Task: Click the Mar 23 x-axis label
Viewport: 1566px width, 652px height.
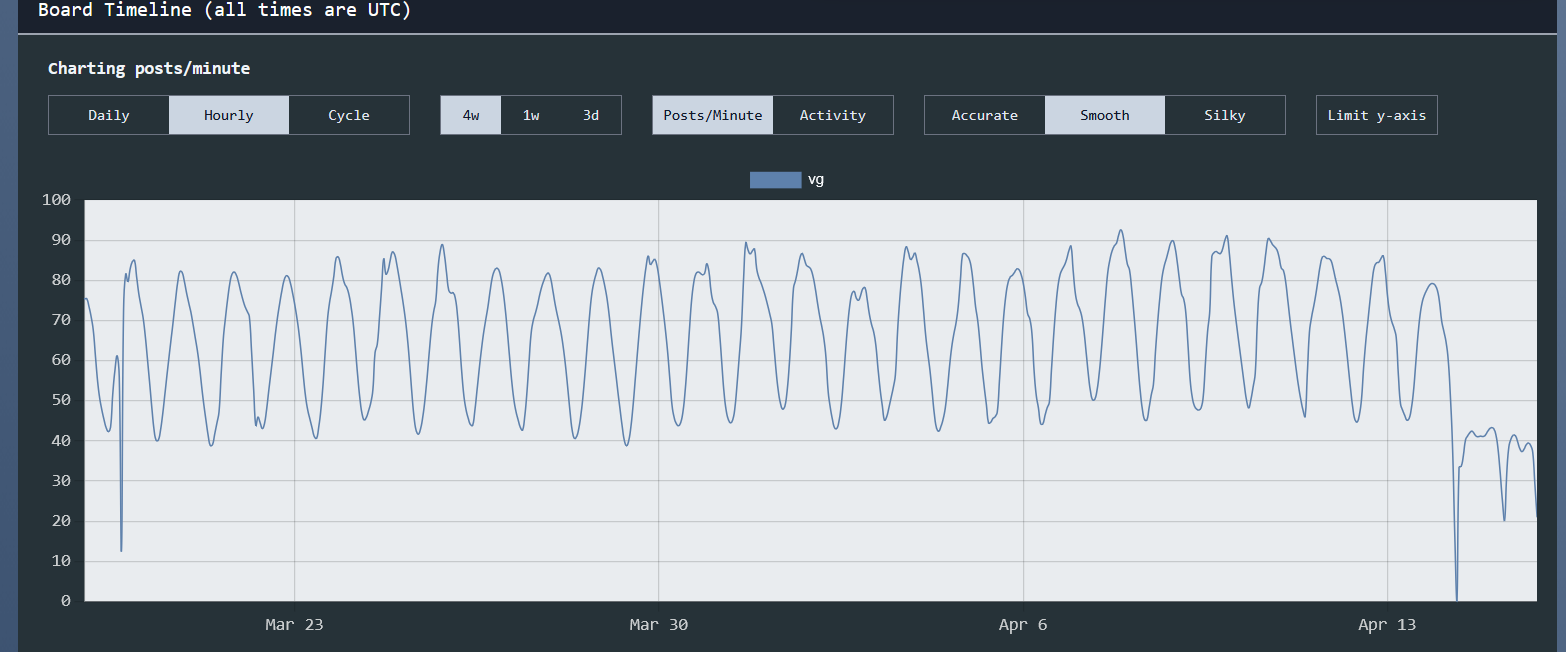Action: click(x=294, y=625)
